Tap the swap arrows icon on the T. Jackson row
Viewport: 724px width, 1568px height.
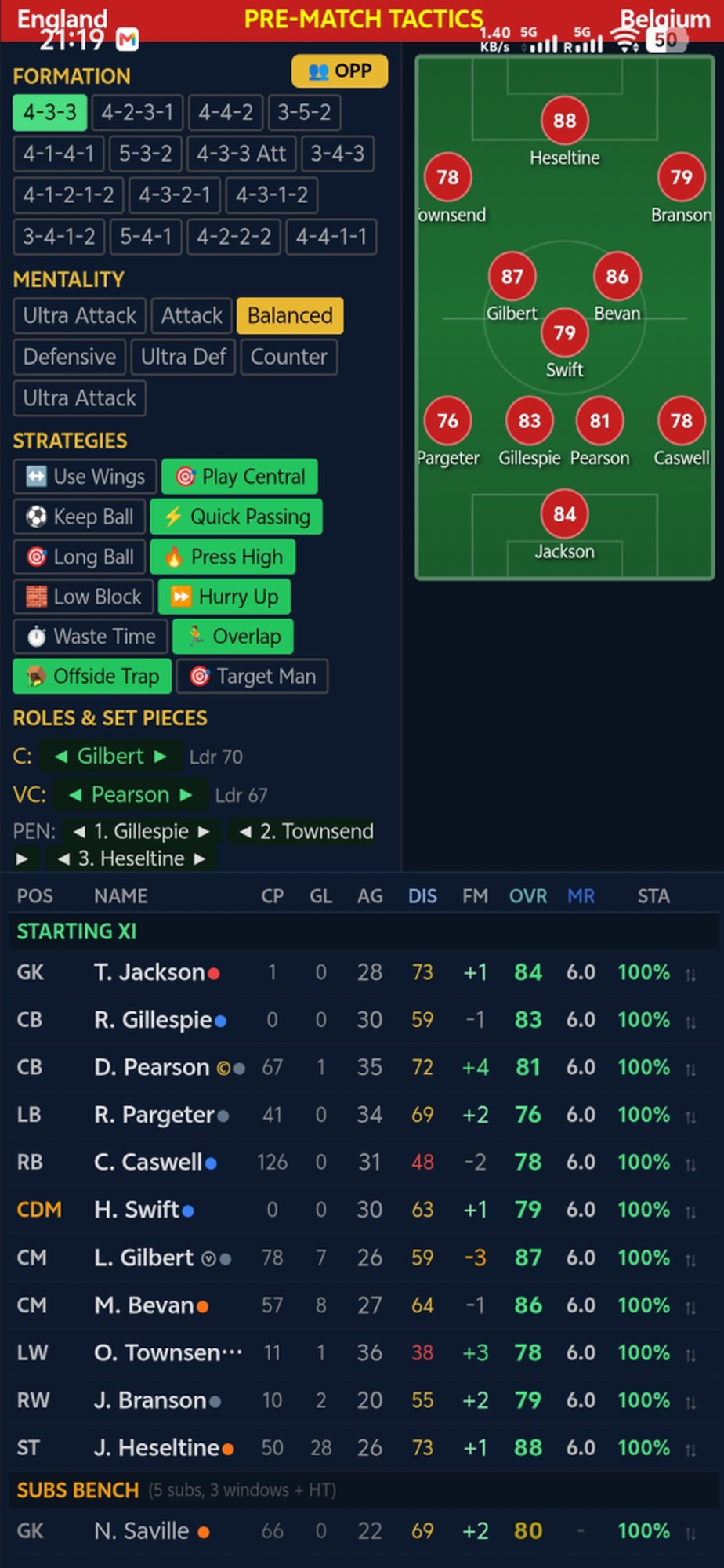tap(690, 974)
